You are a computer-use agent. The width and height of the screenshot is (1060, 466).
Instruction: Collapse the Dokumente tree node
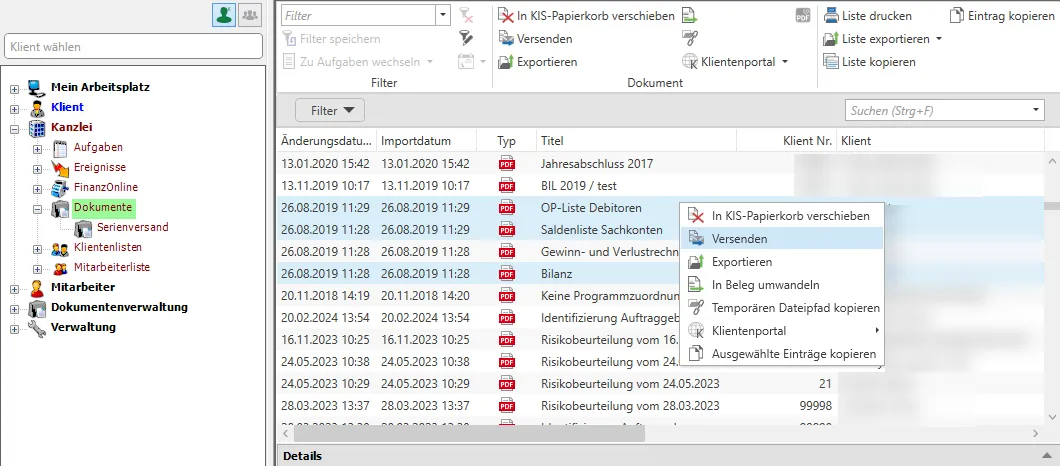[x=37, y=208]
